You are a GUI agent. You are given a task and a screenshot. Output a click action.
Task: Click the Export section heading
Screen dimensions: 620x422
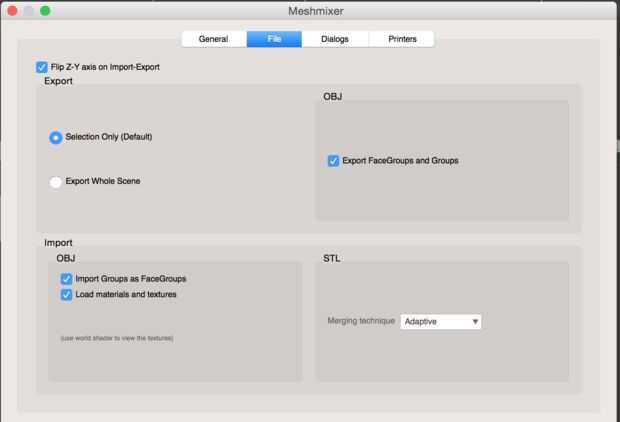coord(59,81)
